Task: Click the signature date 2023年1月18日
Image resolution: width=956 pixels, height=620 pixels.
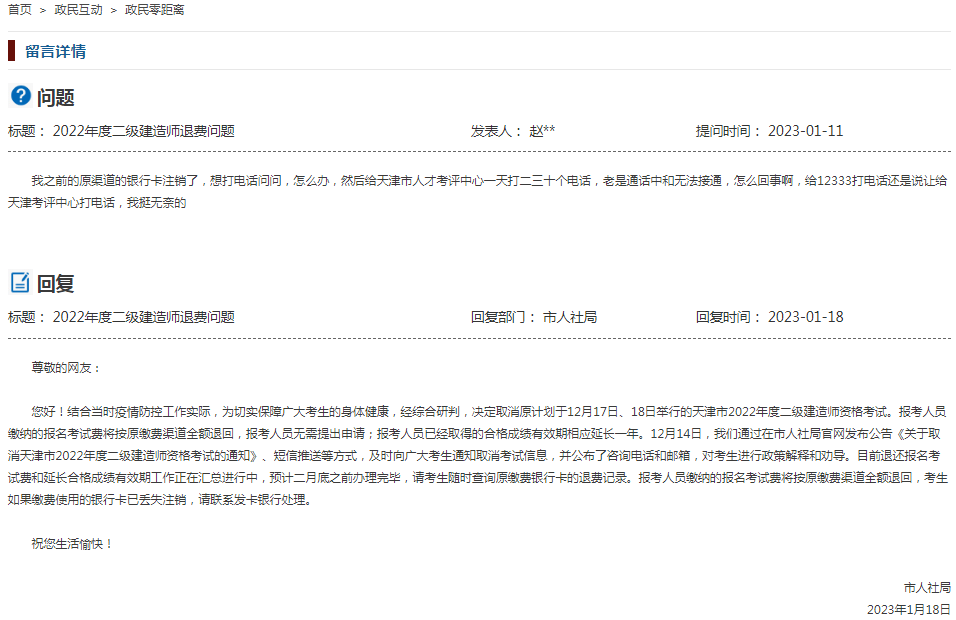Action: point(908,610)
